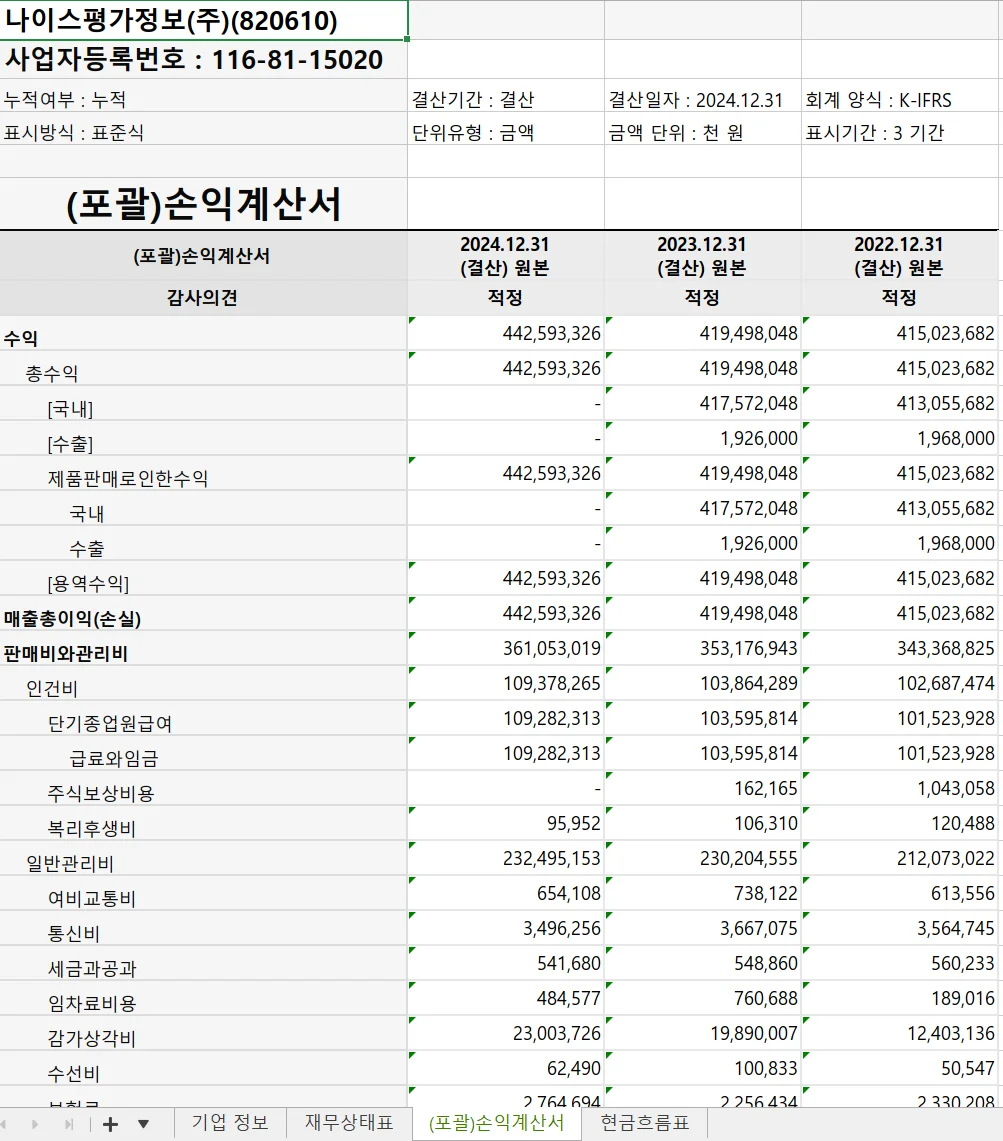Select the 2024.12.31 column header cell
This screenshot has width=1003, height=1141.
pyautogui.click(x=503, y=255)
